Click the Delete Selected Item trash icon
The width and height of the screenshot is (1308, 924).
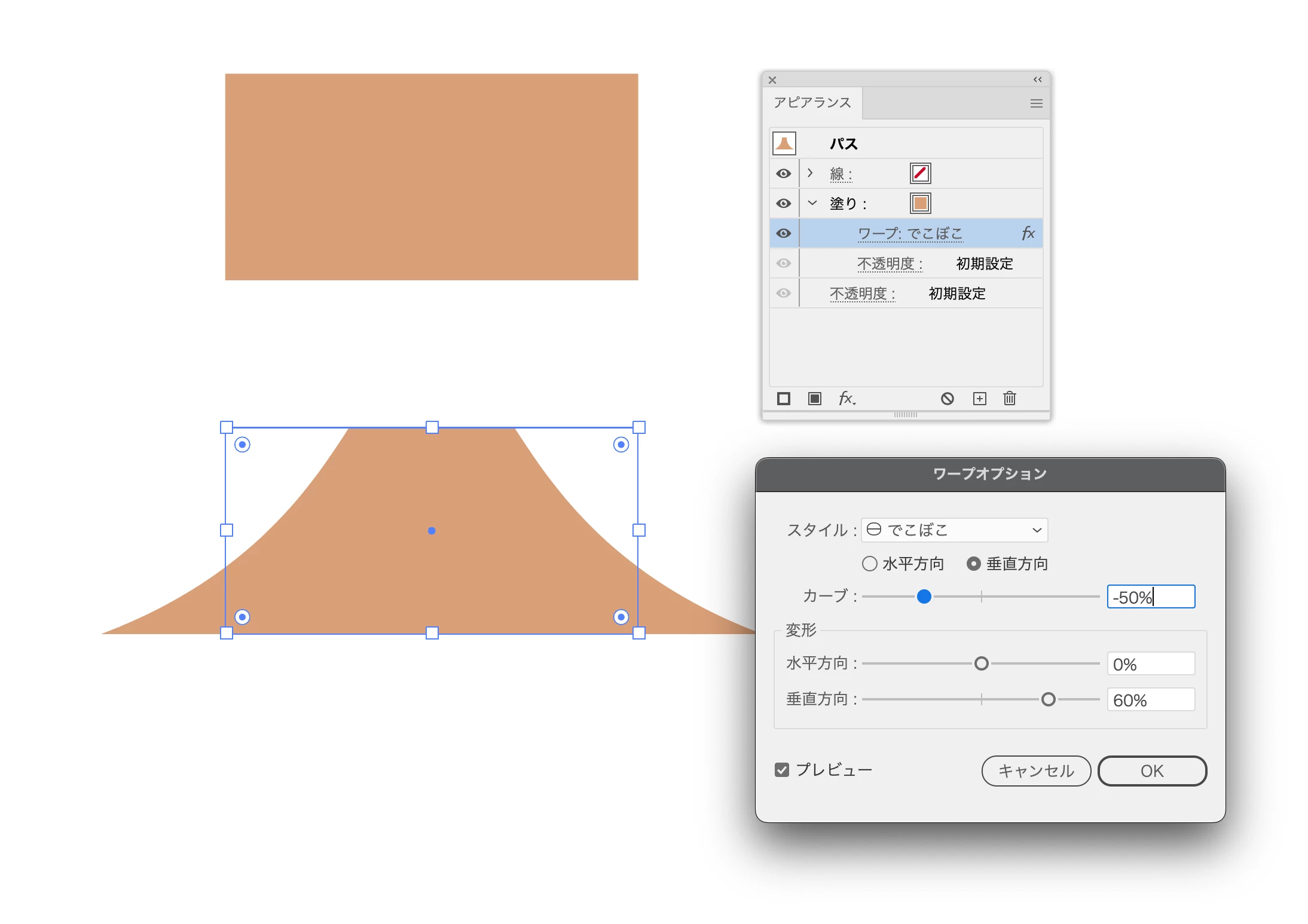[x=1009, y=399]
